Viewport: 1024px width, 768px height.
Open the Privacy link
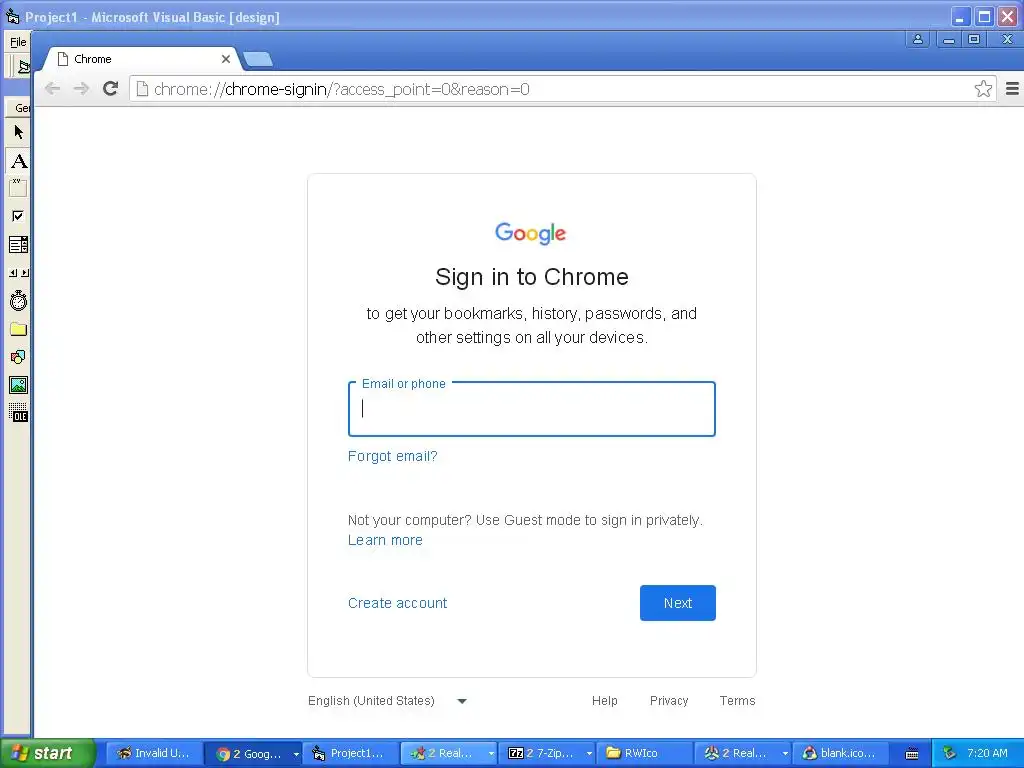click(669, 701)
